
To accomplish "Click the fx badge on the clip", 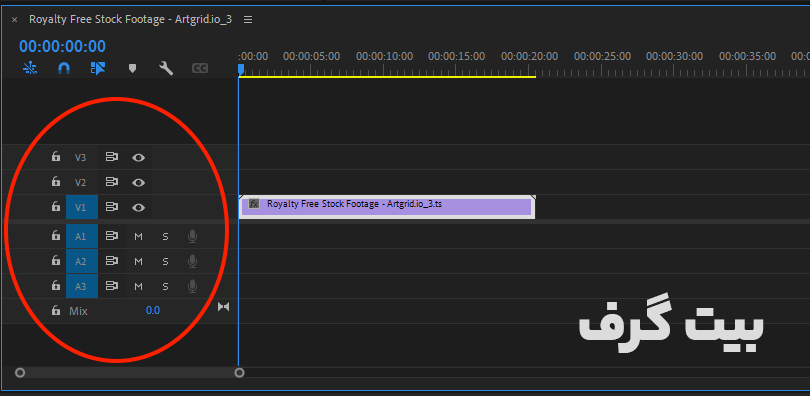I will (x=254, y=204).
